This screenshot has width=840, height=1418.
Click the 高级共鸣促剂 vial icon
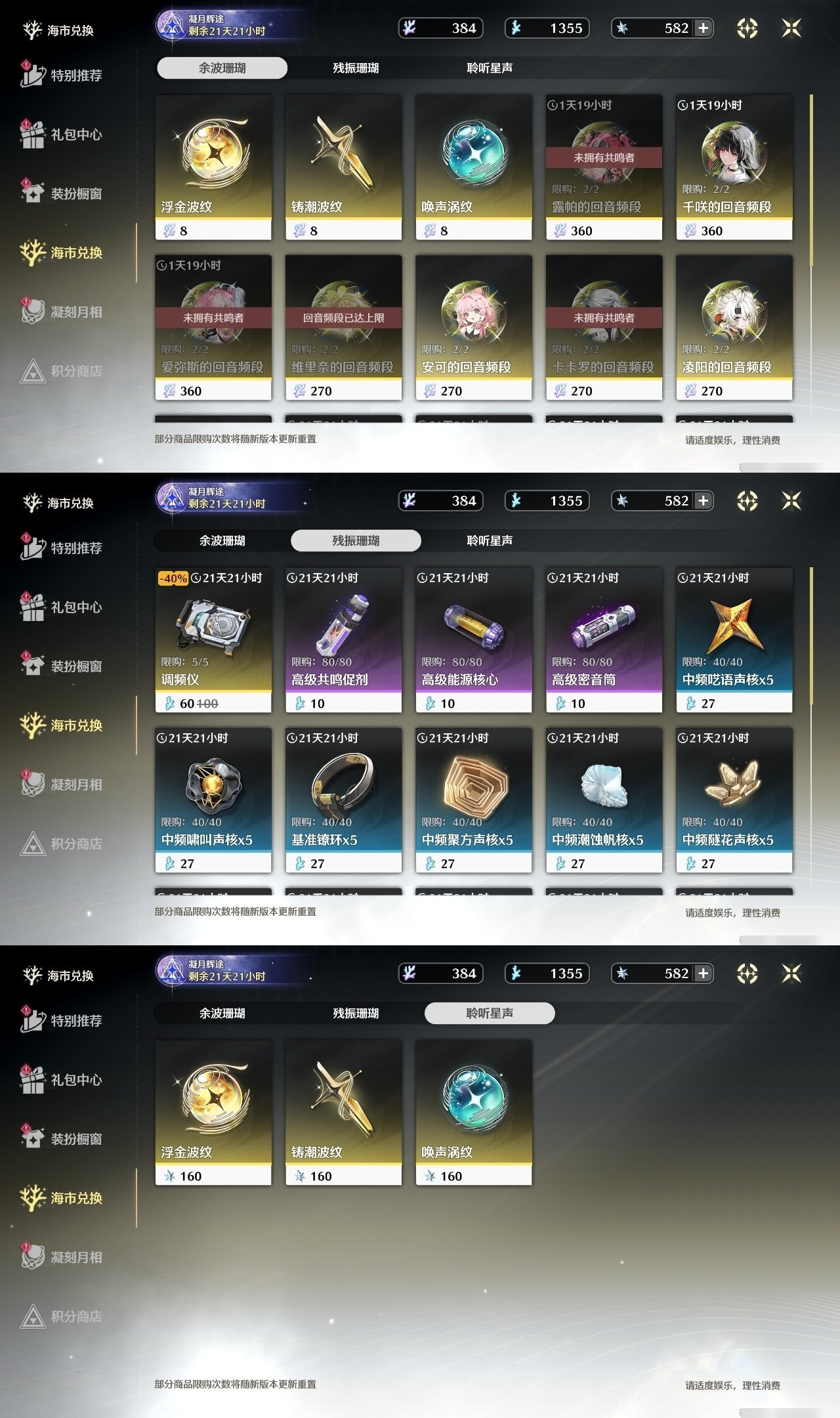pos(343,622)
